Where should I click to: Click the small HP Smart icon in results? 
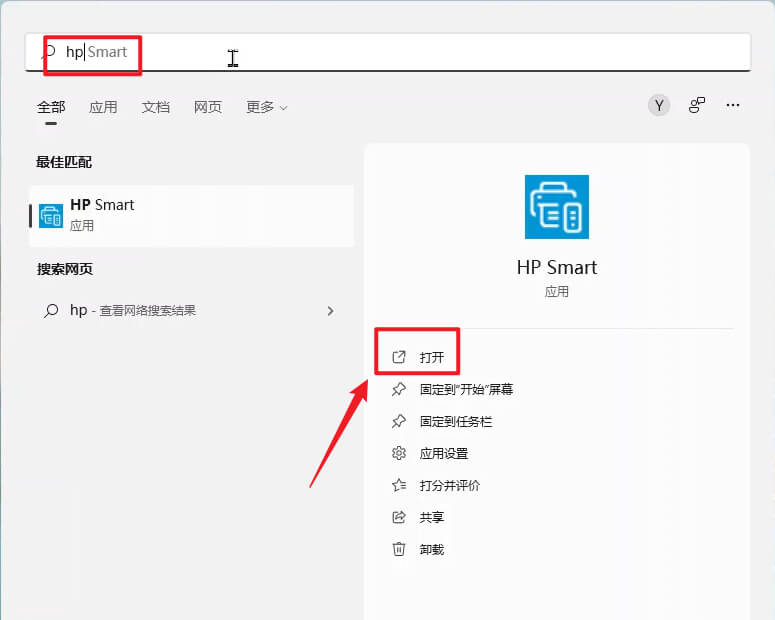tap(51, 216)
